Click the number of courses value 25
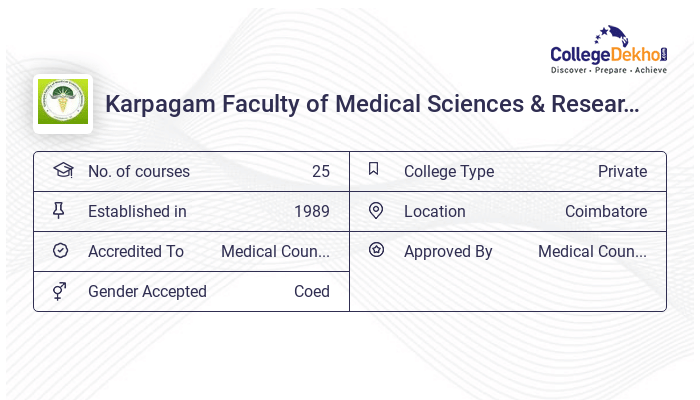The width and height of the screenshot is (700, 400). (320, 172)
